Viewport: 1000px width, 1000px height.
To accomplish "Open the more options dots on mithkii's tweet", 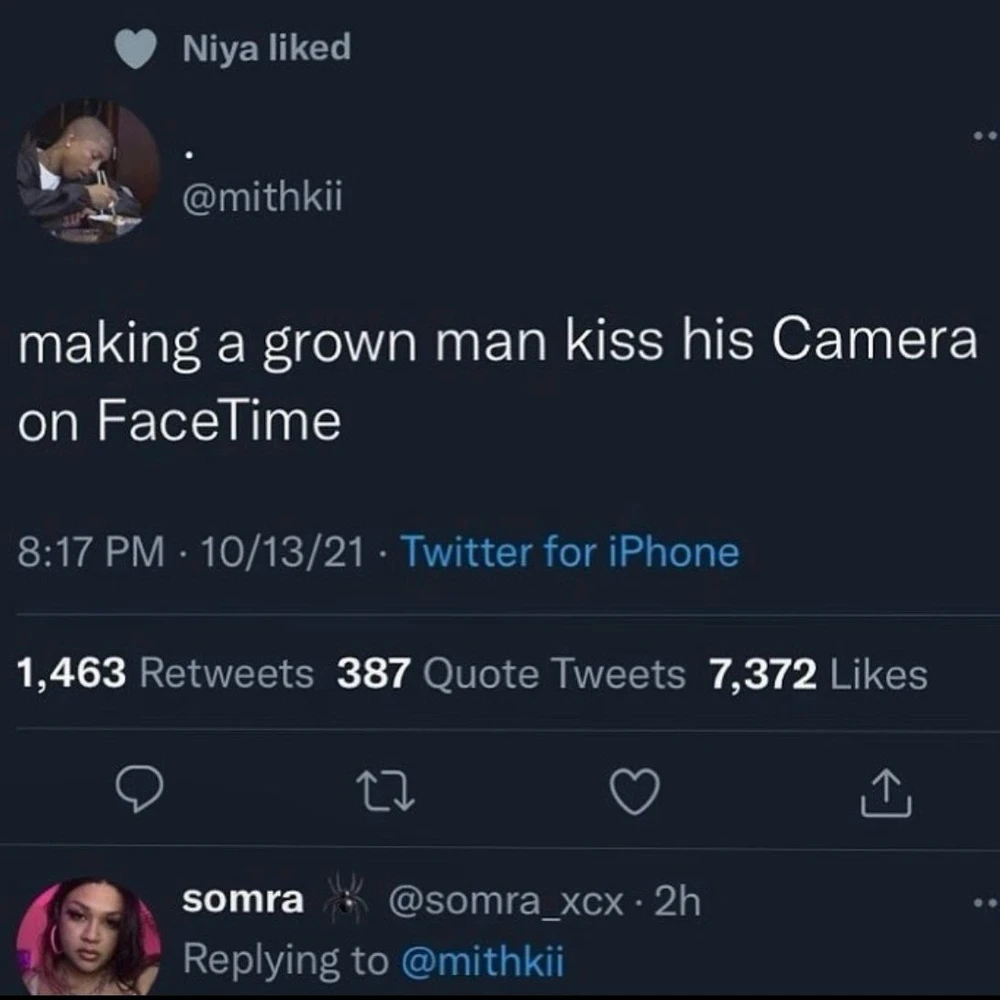I will click(986, 136).
